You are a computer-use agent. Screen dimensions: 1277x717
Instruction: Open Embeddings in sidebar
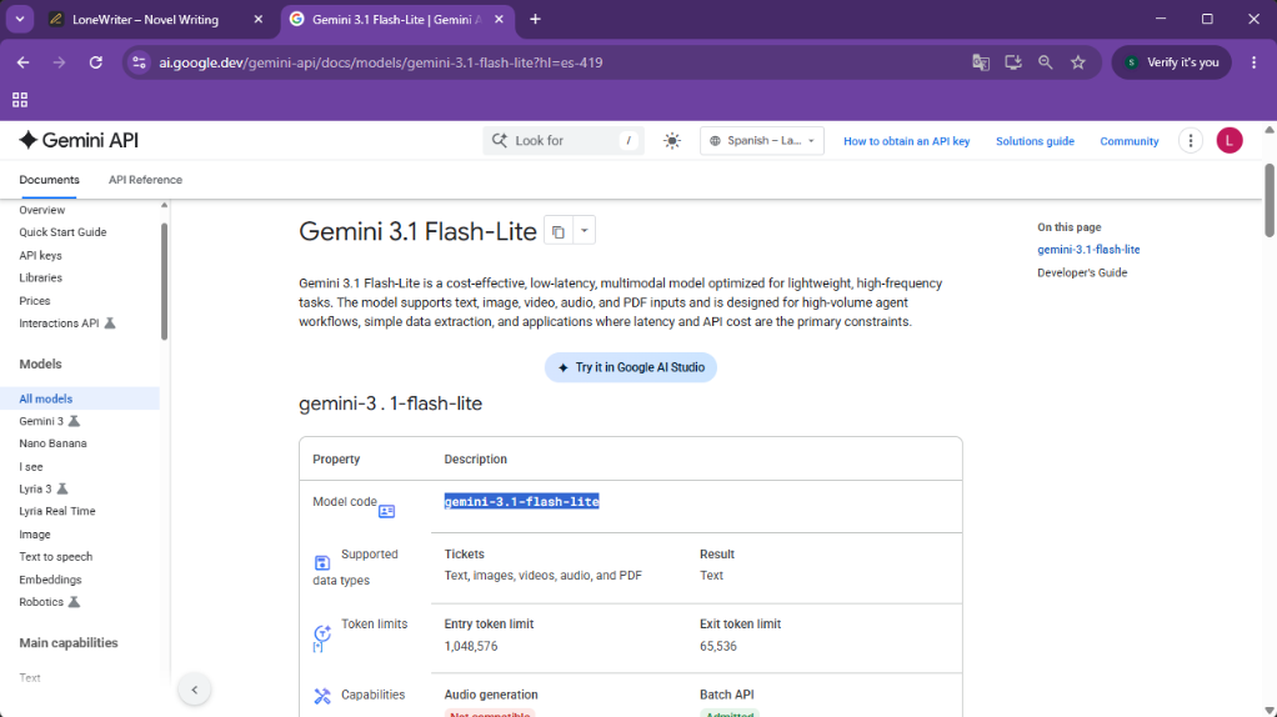[50, 580]
